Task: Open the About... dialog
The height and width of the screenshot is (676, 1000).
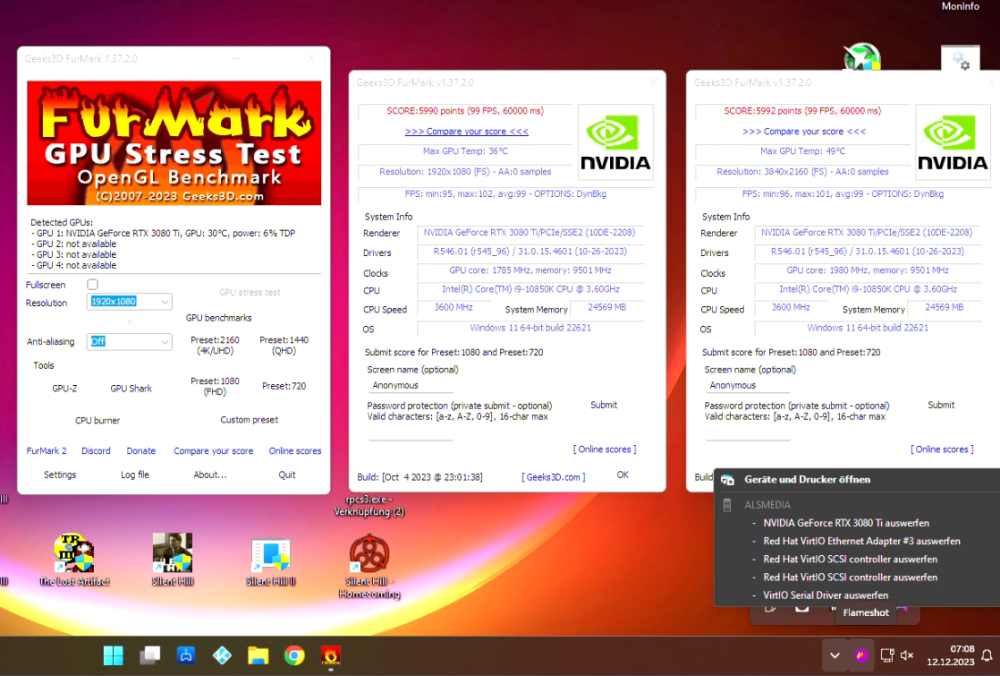Action: click(210, 474)
